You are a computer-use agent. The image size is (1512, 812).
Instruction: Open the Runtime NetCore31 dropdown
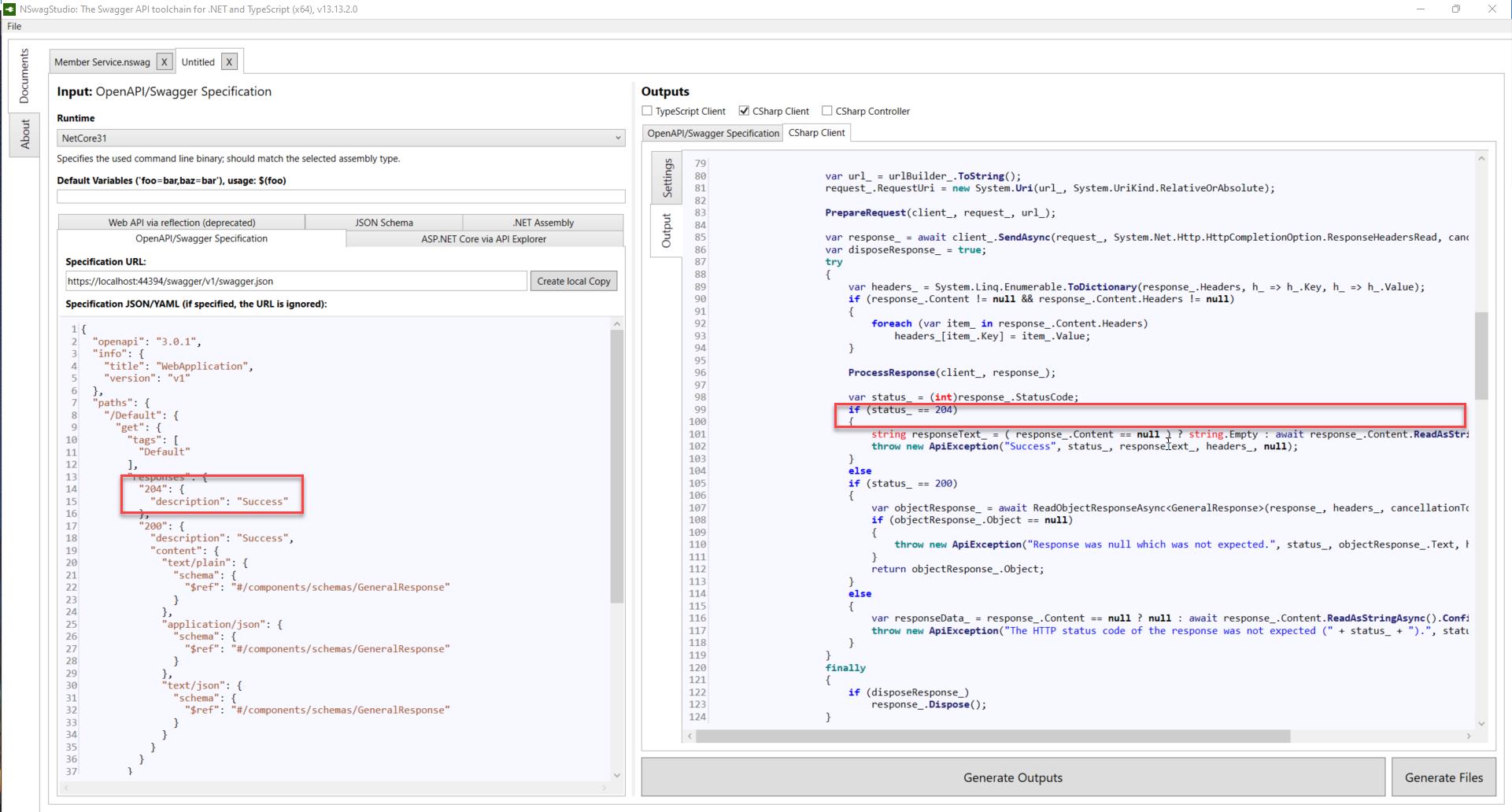[x=341, y=138]
